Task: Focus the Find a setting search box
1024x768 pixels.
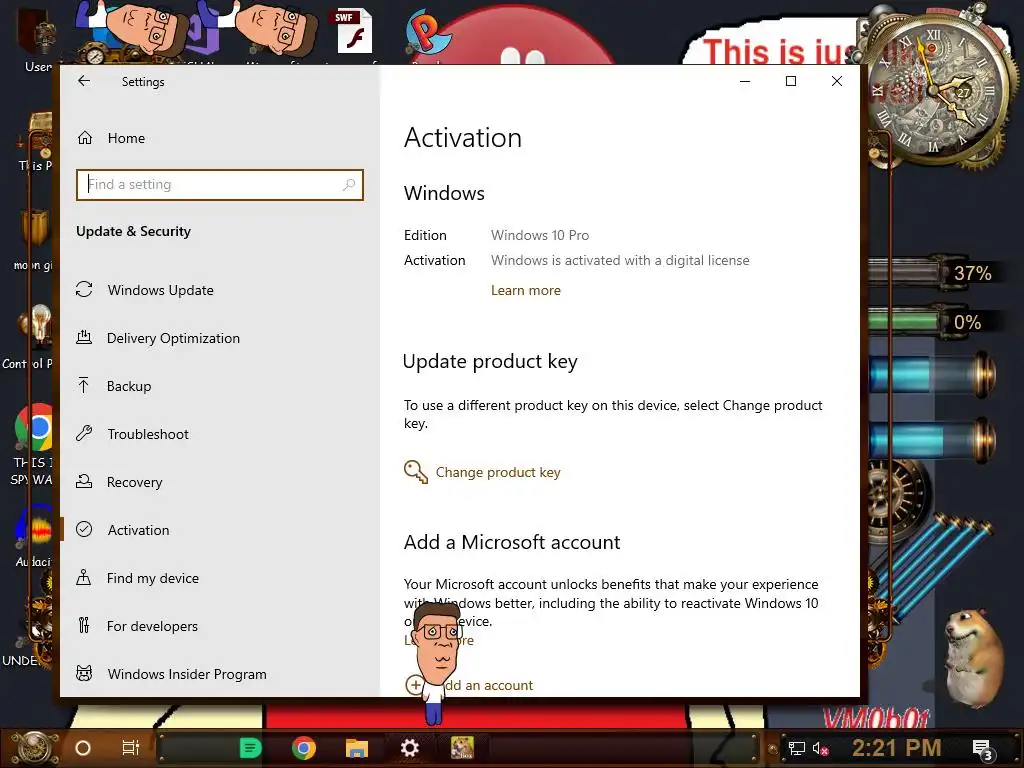Action: coord(219,185)
